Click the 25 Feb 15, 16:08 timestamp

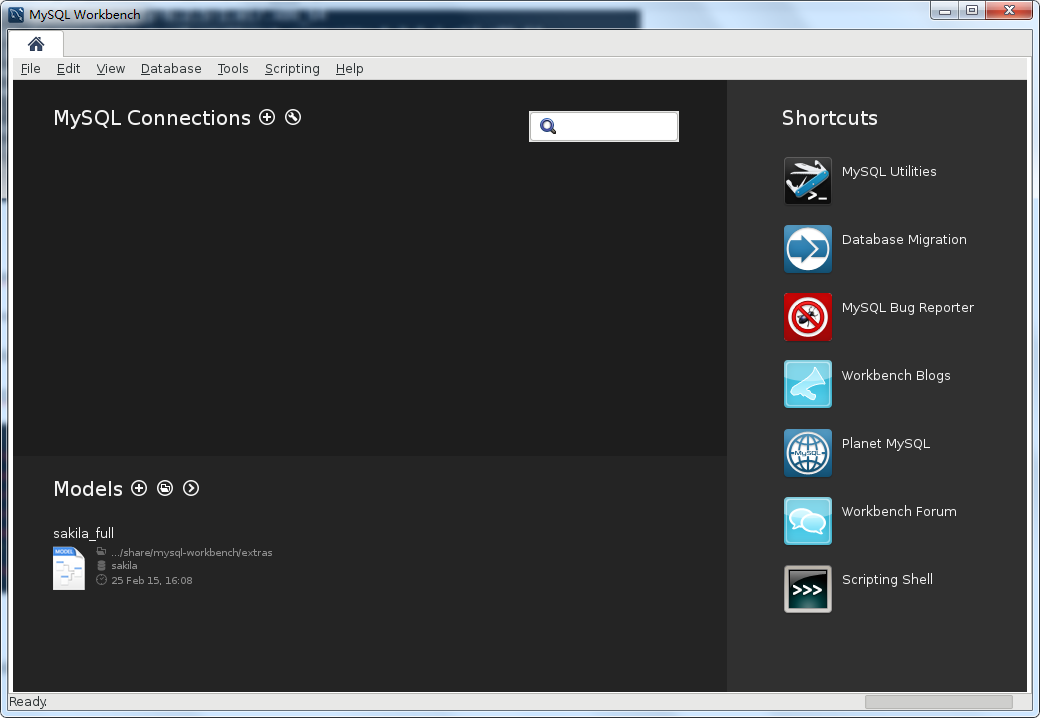(152, 580)
